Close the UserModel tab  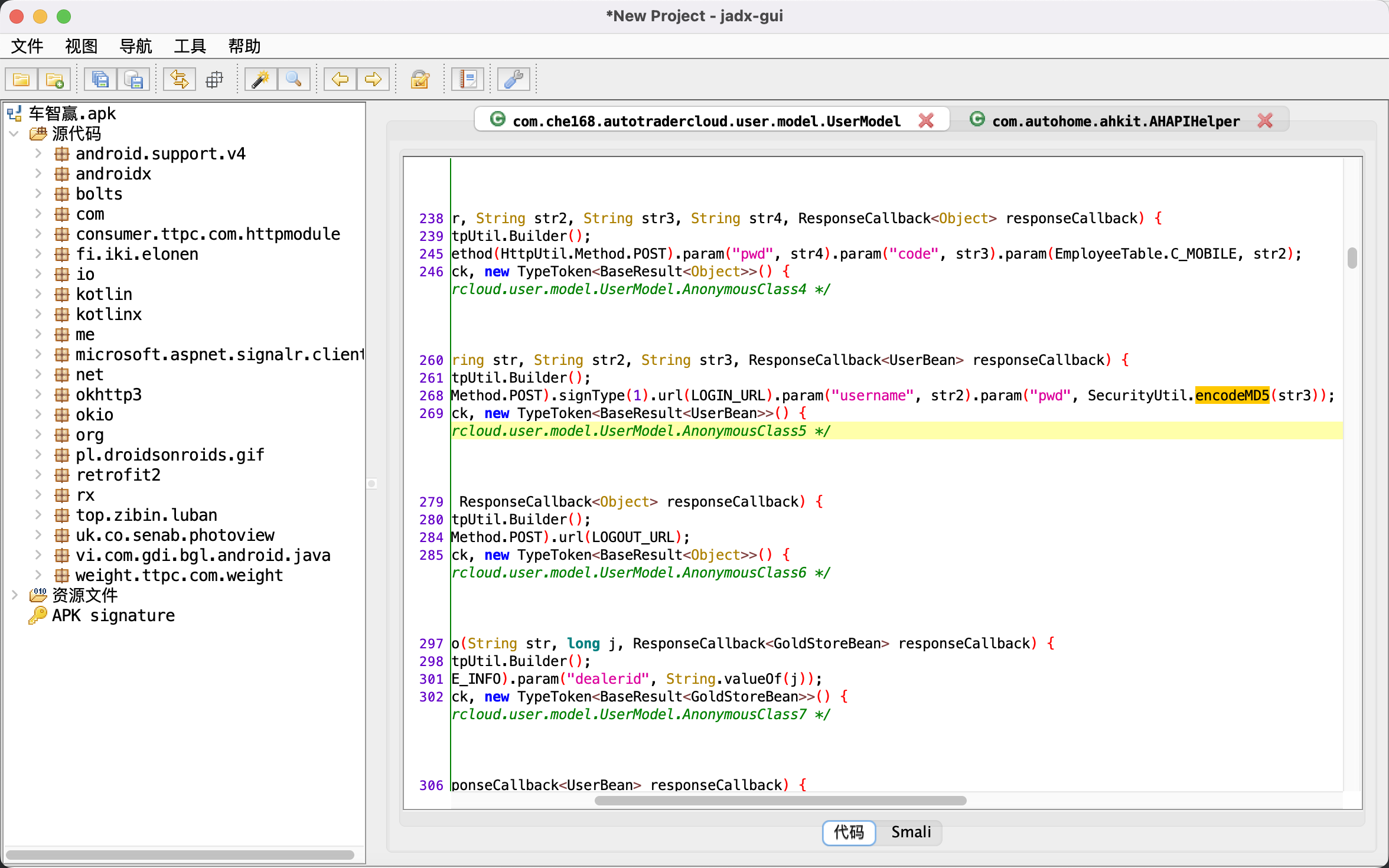[x=925, y=120]
